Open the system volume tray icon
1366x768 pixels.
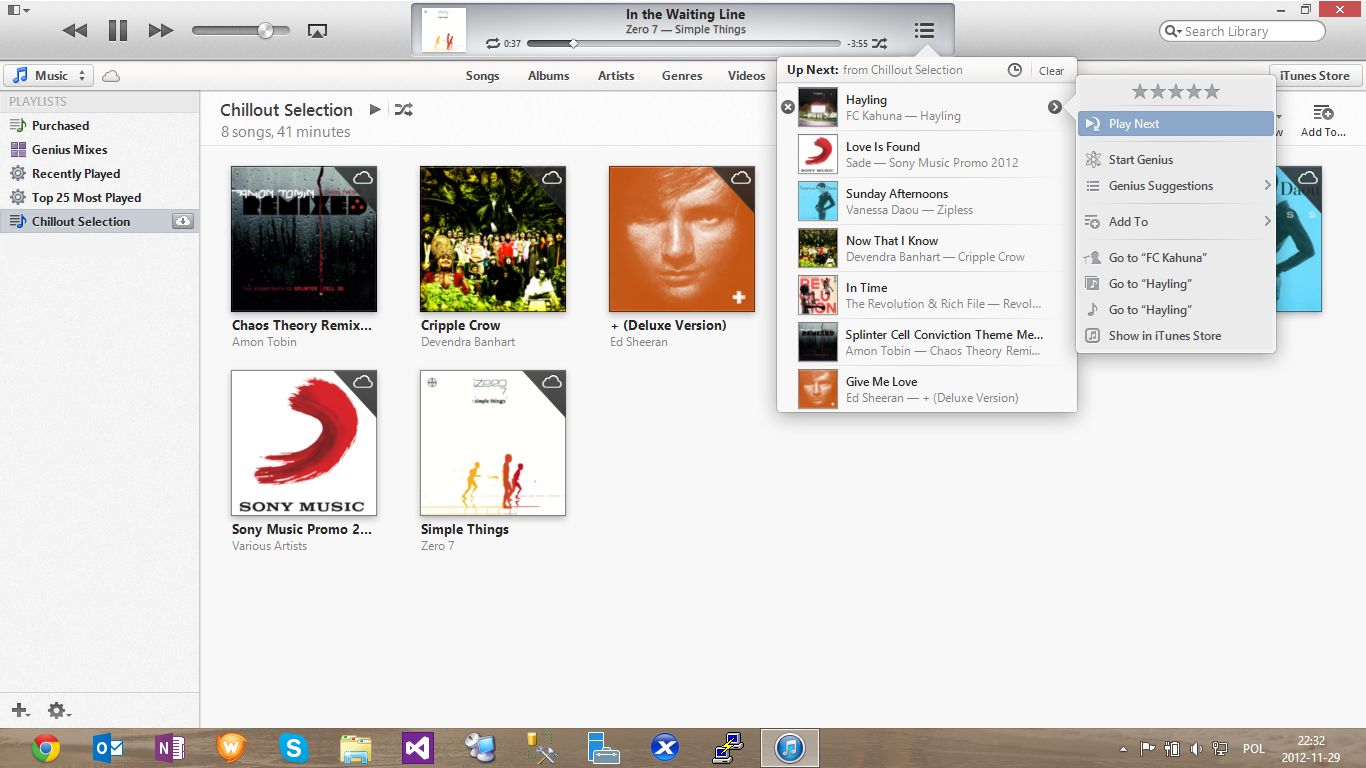[x=1196, y=748]
